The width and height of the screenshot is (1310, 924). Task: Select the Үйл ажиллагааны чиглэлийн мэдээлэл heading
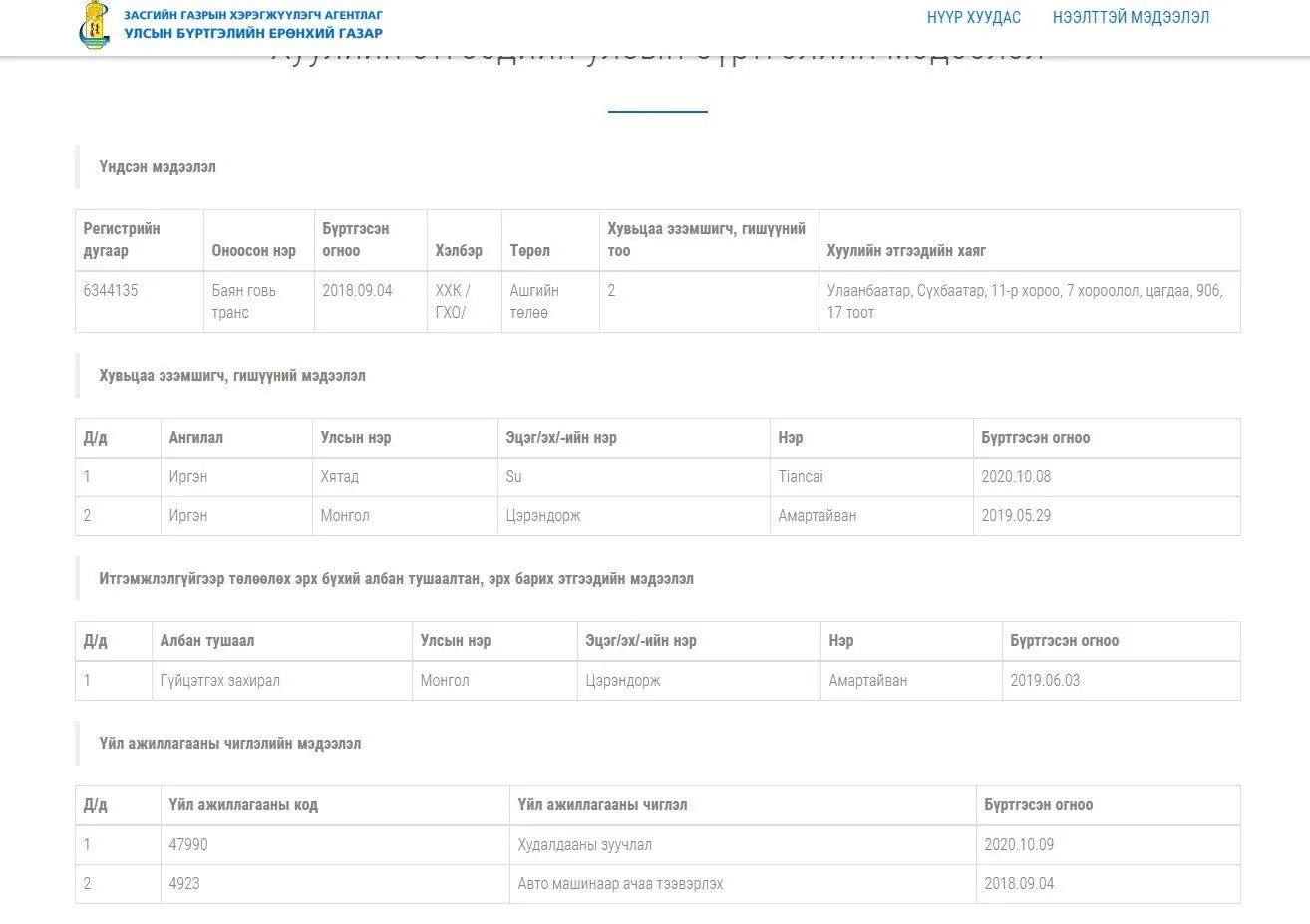point(230,744)
